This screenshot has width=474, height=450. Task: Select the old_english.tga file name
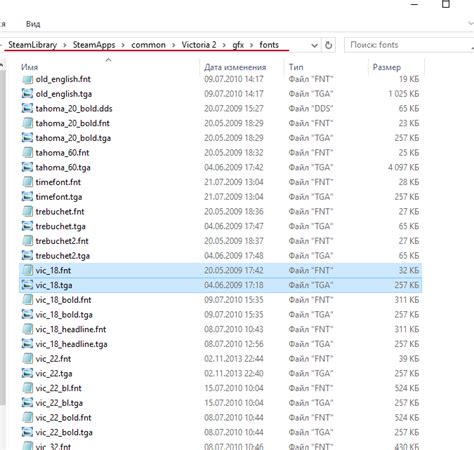(x=64, y=94)
